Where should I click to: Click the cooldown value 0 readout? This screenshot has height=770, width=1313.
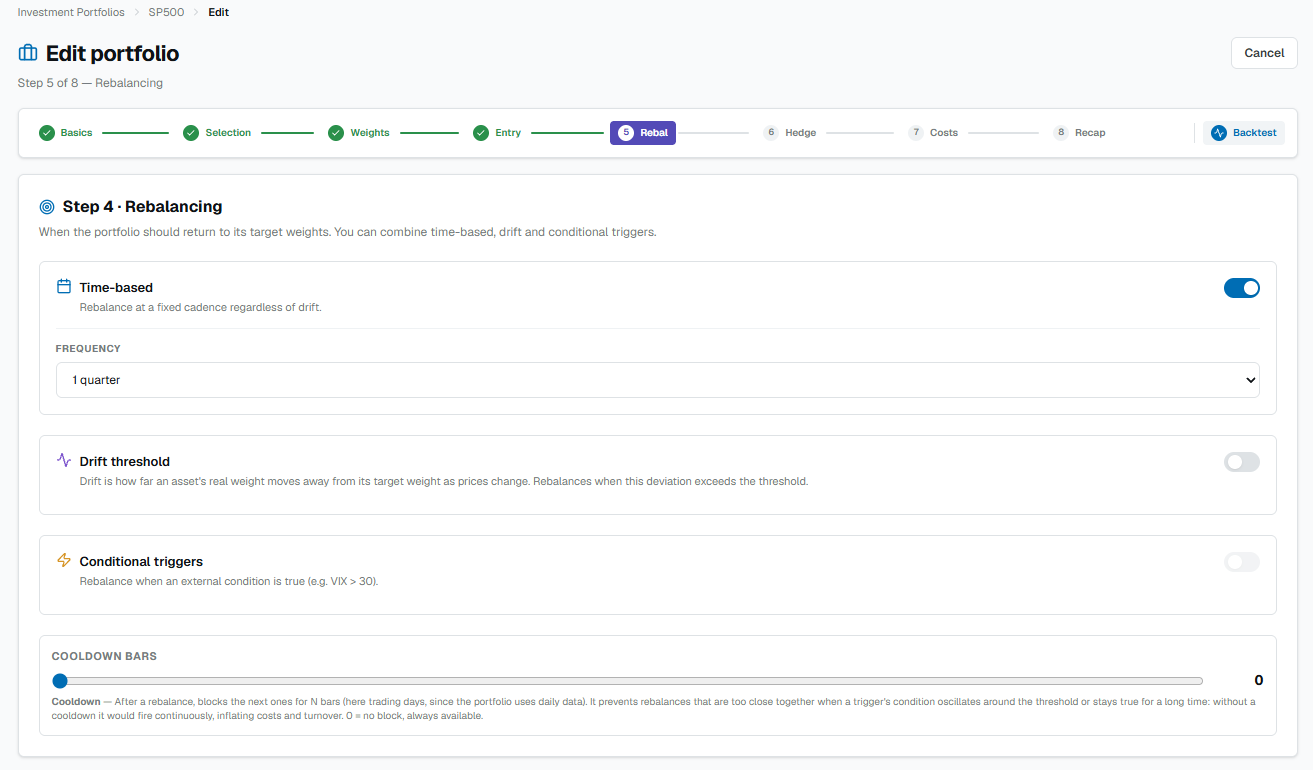[1259, 680]
